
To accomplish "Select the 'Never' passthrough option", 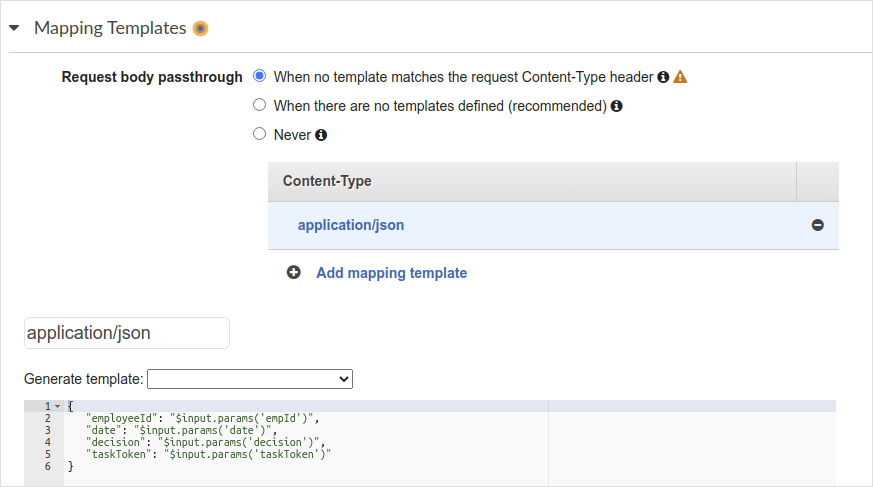I will (259, 134).
